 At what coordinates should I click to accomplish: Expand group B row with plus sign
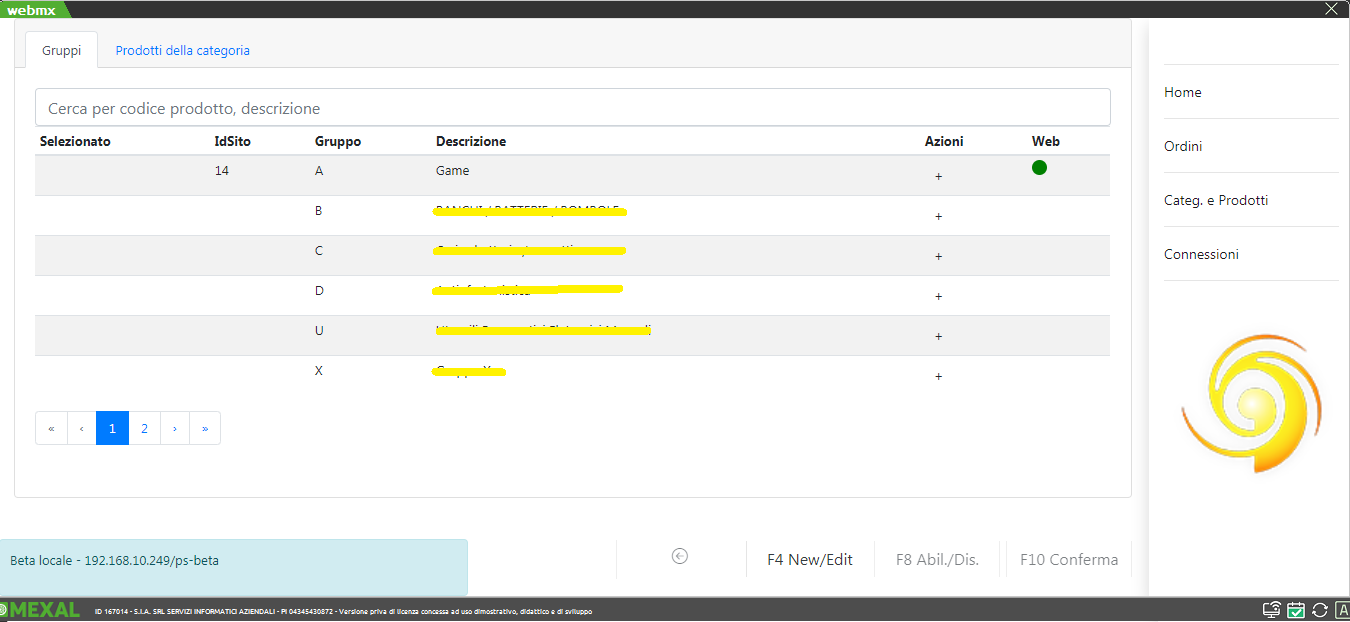coord(938,217)
